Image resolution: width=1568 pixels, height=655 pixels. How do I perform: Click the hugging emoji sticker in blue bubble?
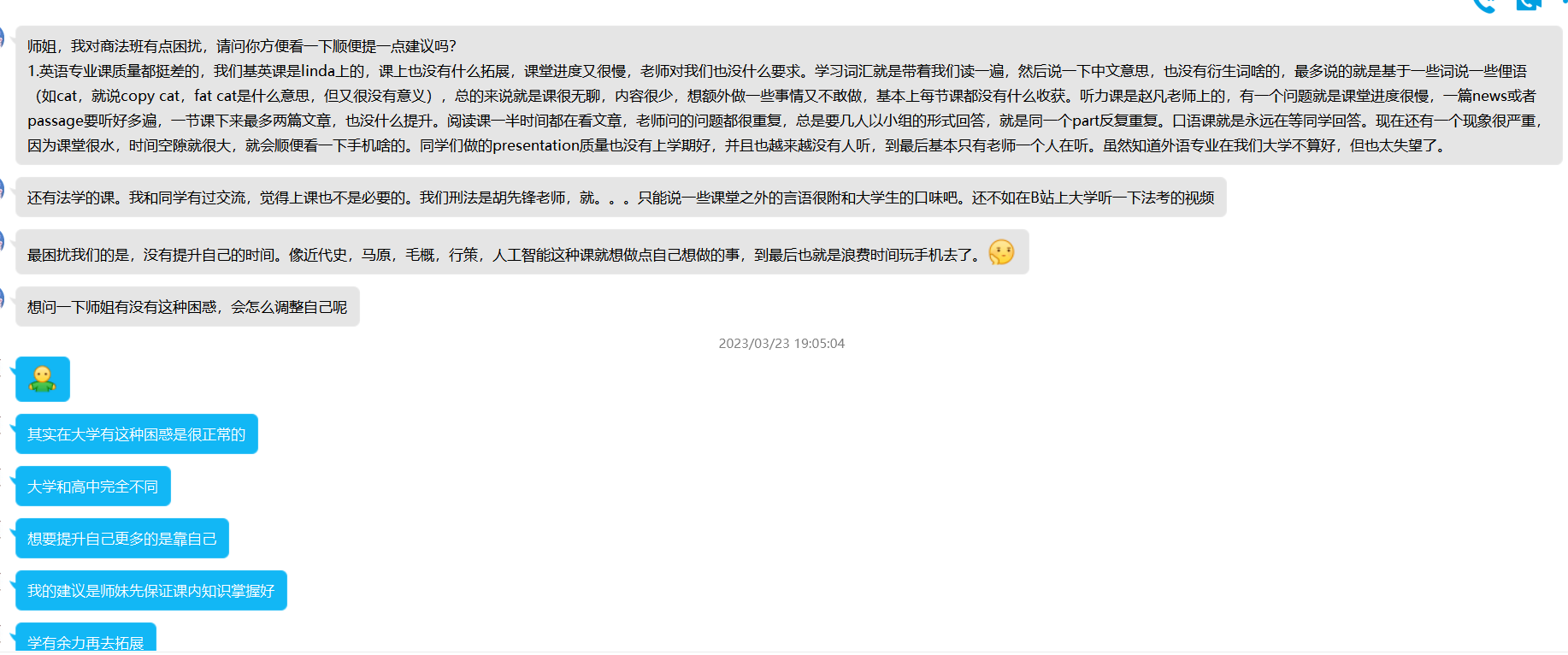coord(42,379)
